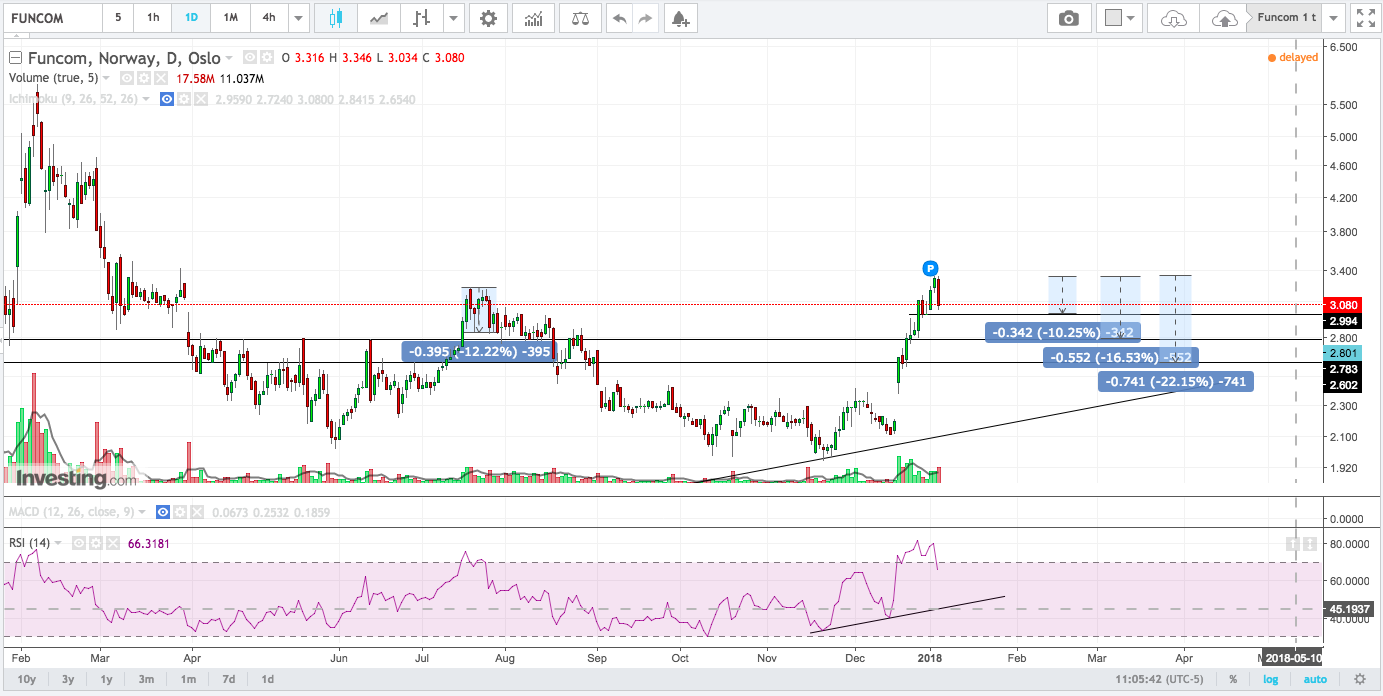Click the FUNCOM symbol search field
Screen dimensions: 1383x696
coord(53,18)
